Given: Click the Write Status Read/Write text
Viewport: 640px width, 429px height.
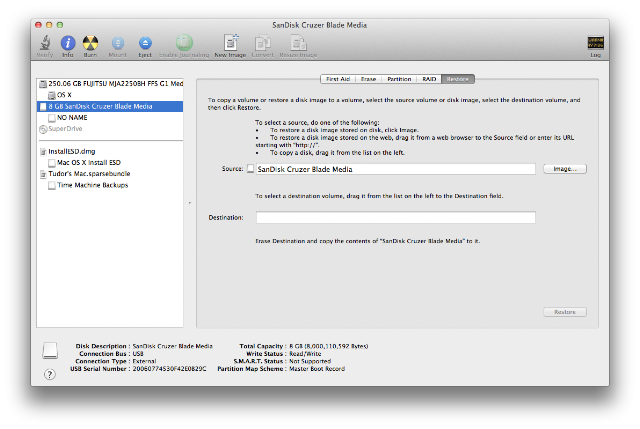Looking at the screenshot, I should tap(305, 353).
